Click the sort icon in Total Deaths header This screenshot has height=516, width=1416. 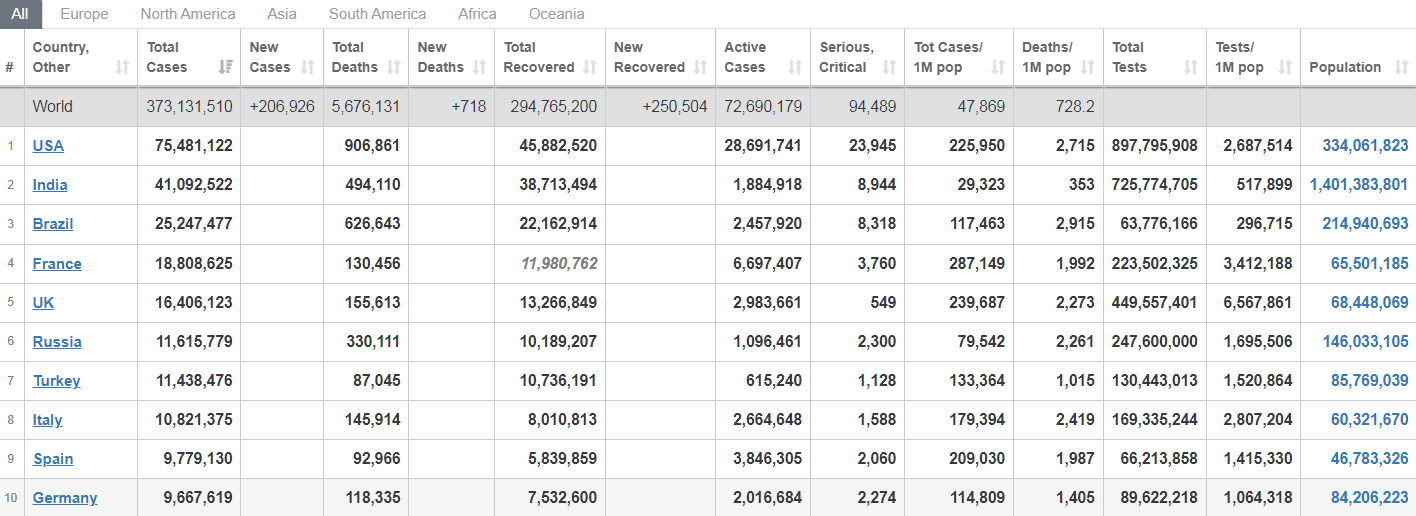click(x=394, y=68)
